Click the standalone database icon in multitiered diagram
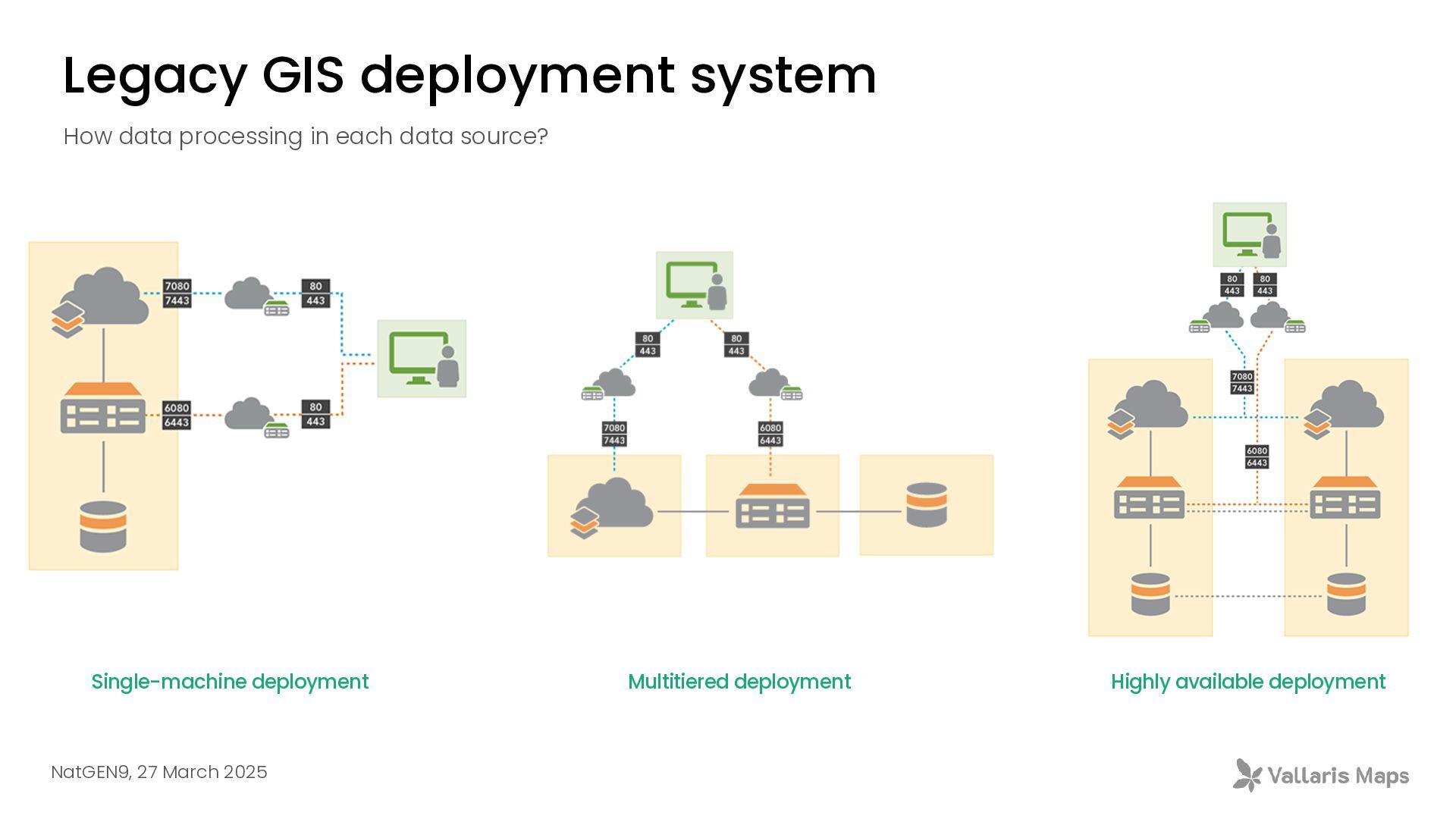 click(927, 505)
